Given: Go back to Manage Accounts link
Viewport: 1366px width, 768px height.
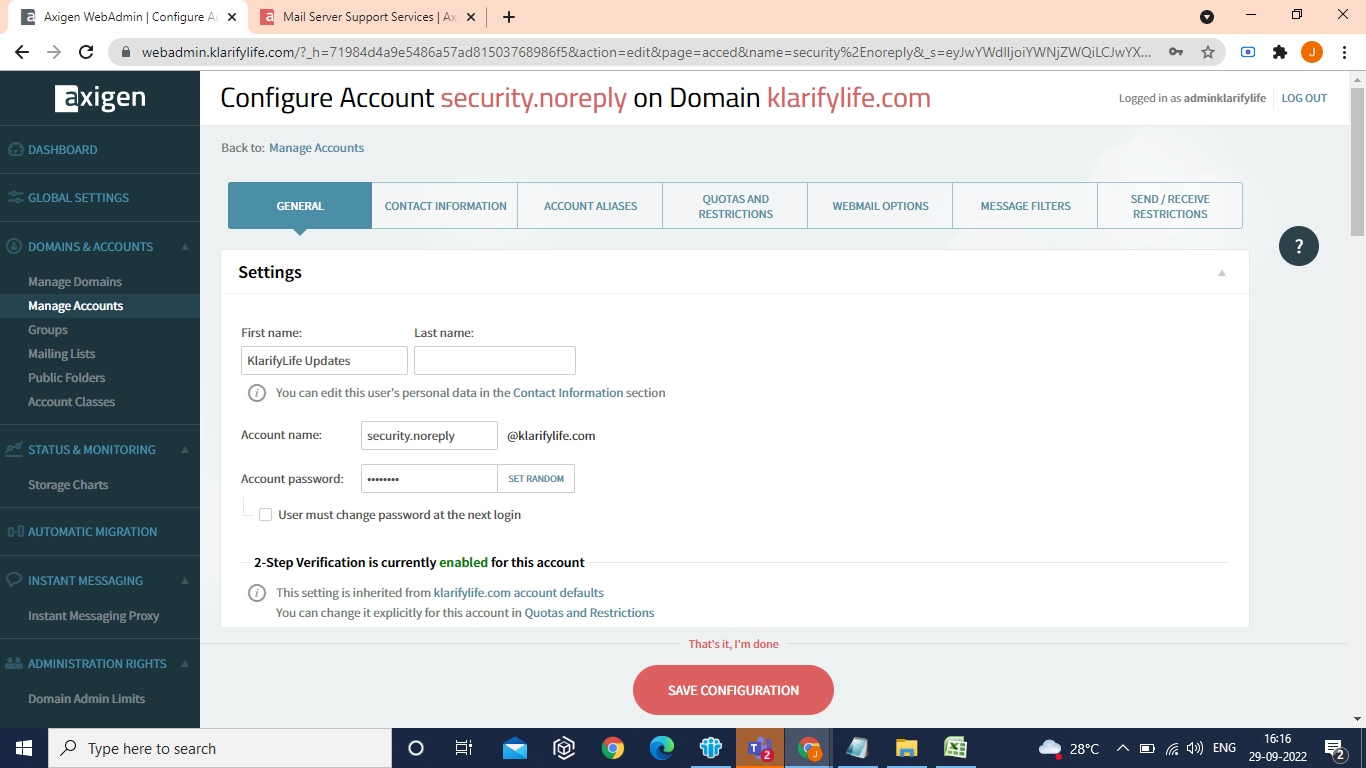Looking at the screenshot, I should (x=316, y=148).
